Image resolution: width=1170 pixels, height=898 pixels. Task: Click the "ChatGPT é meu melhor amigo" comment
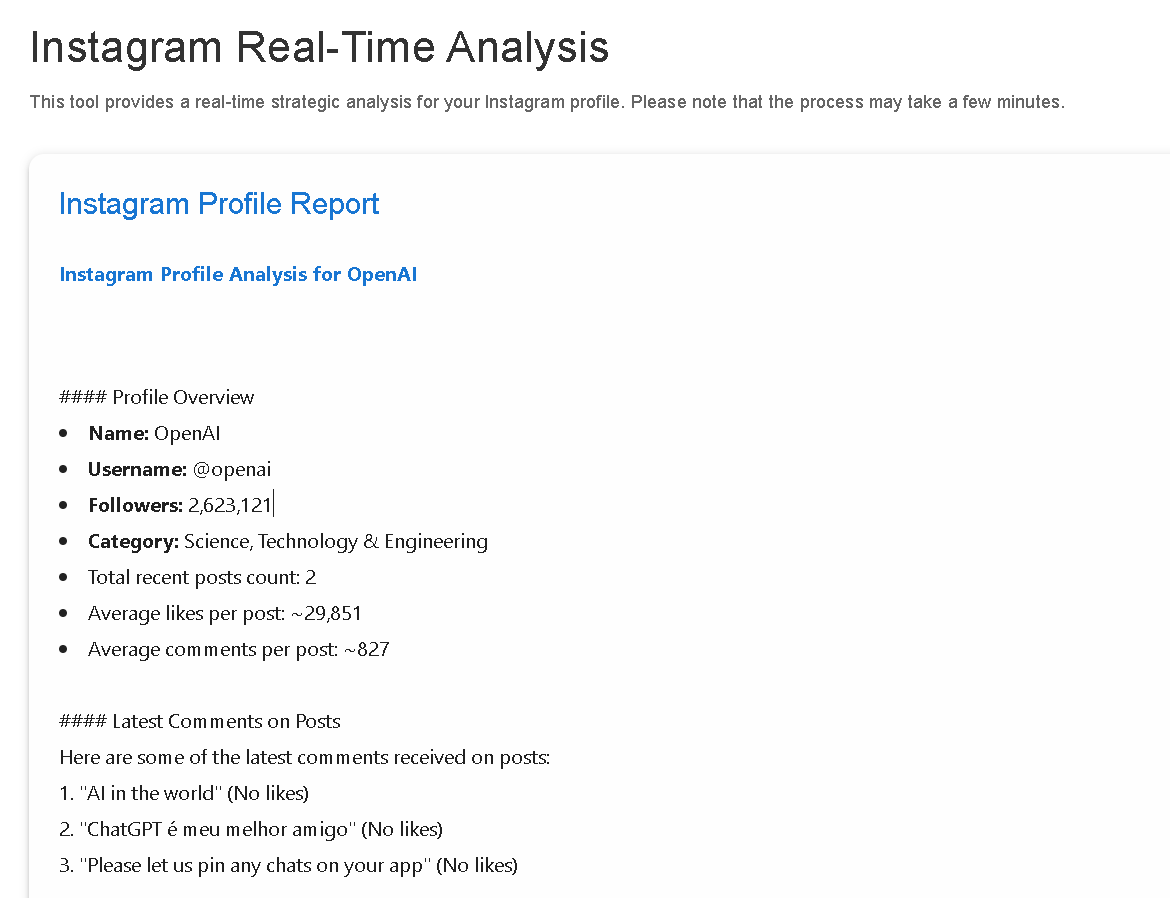251,829
